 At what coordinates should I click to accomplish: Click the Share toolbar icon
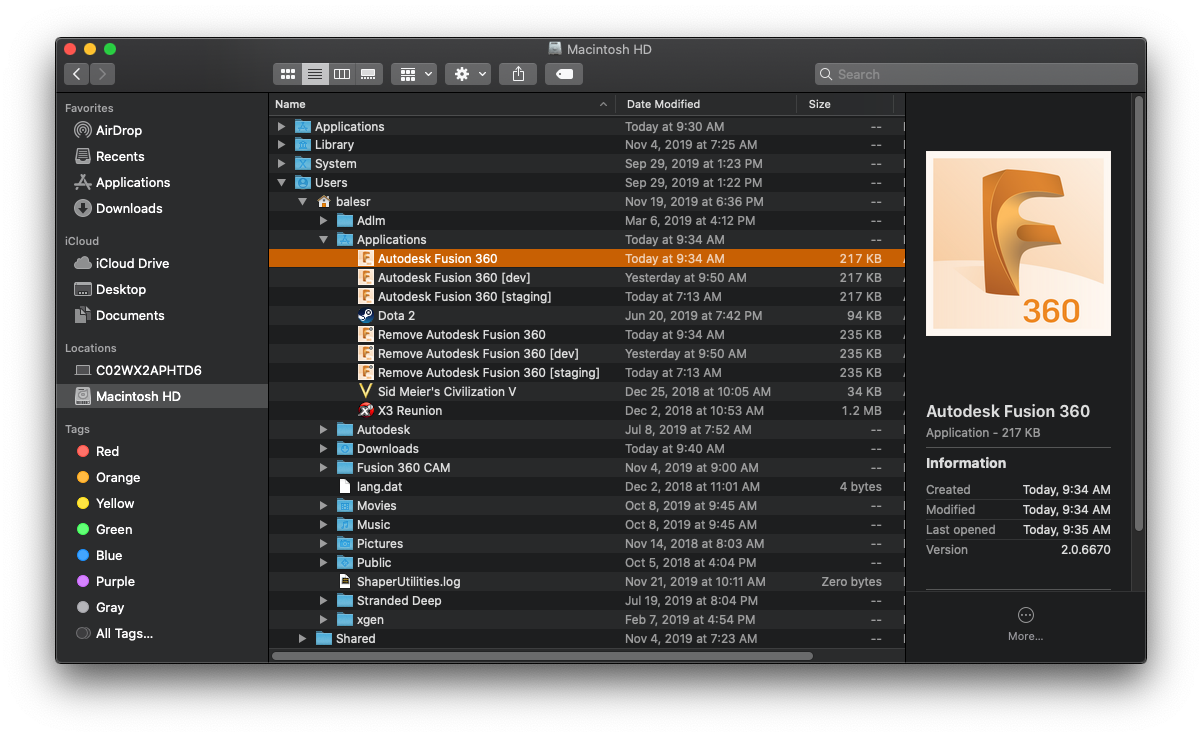[x=518, y=74]
